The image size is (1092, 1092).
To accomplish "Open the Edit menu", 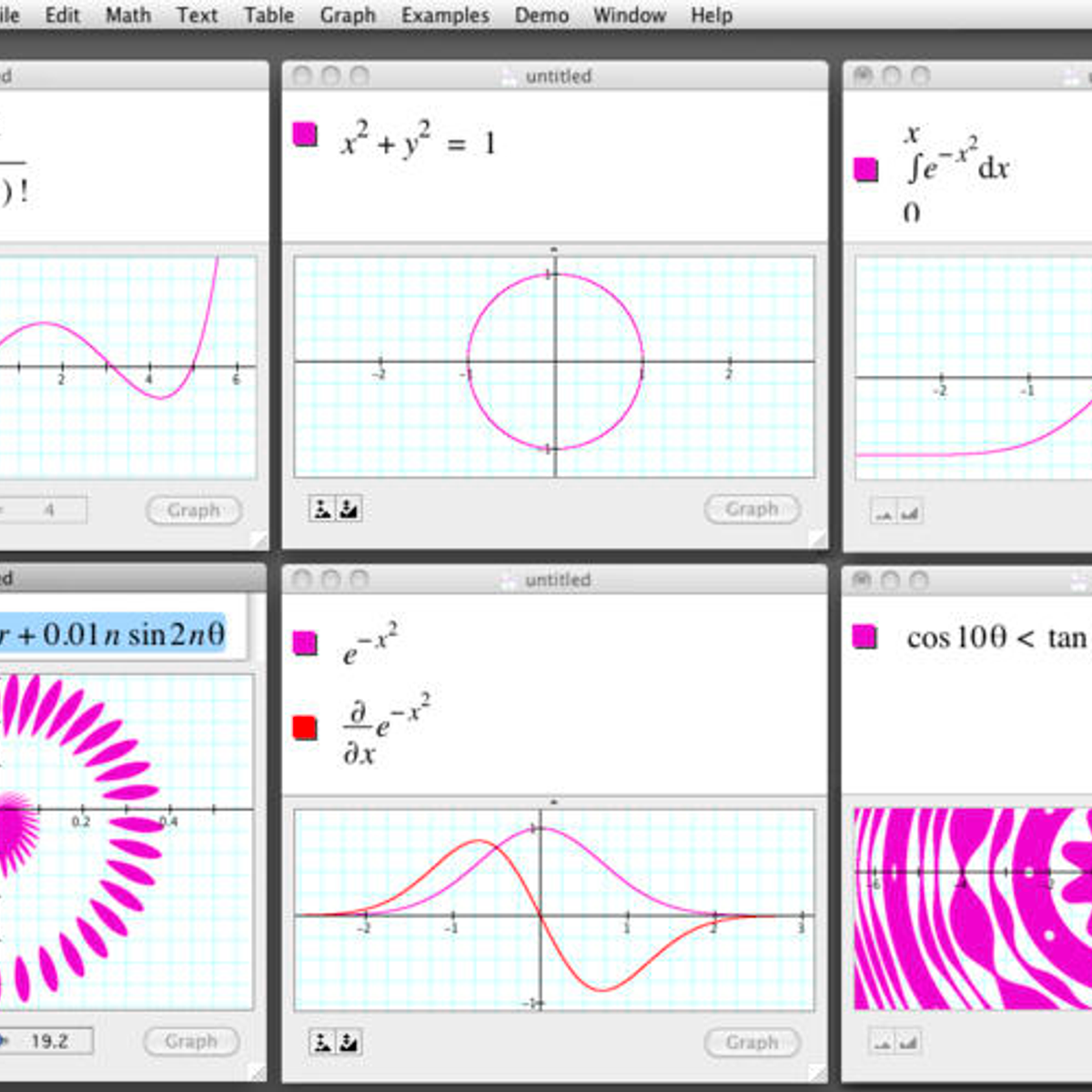I will (x=62, y=15).
